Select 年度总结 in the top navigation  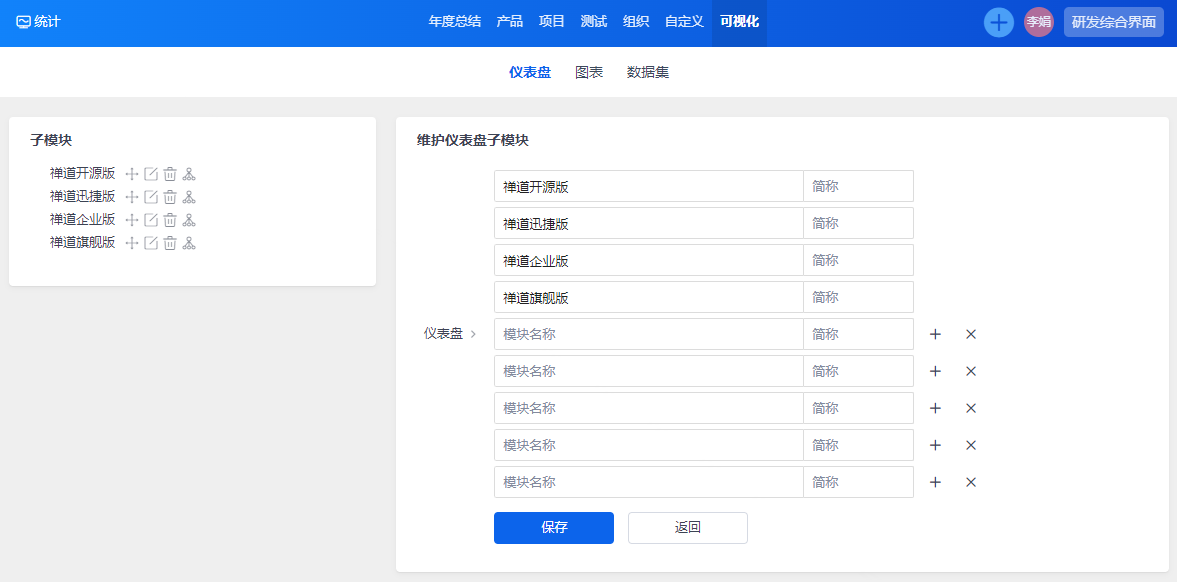pos(454,21)
